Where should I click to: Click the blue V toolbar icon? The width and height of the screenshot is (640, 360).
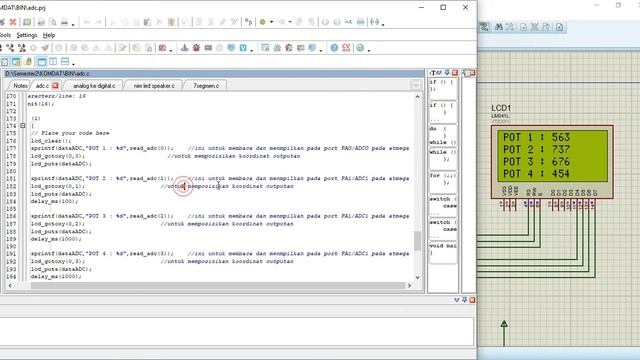(x=243, y=48)
